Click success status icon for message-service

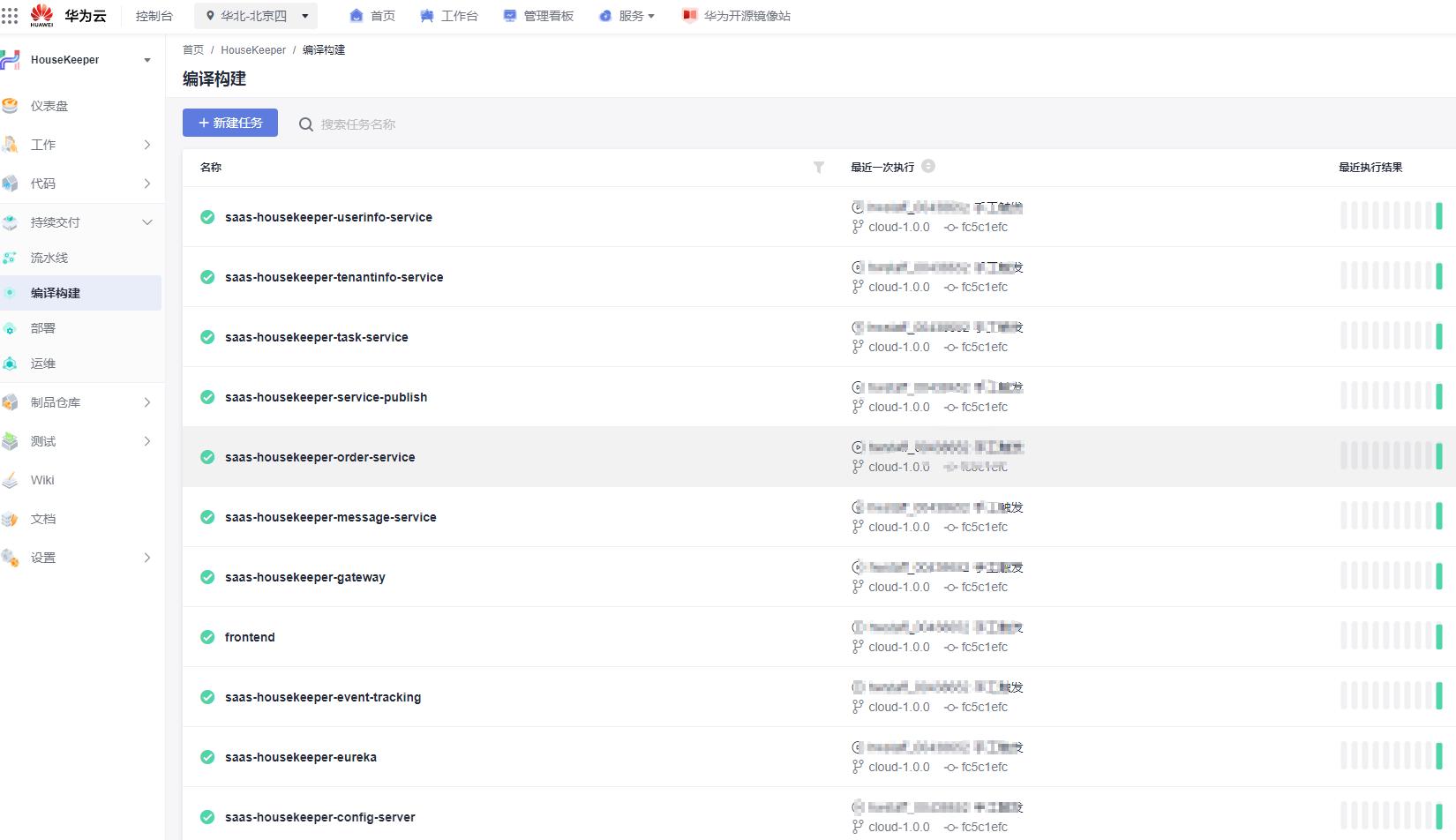(x=207, y=517)
